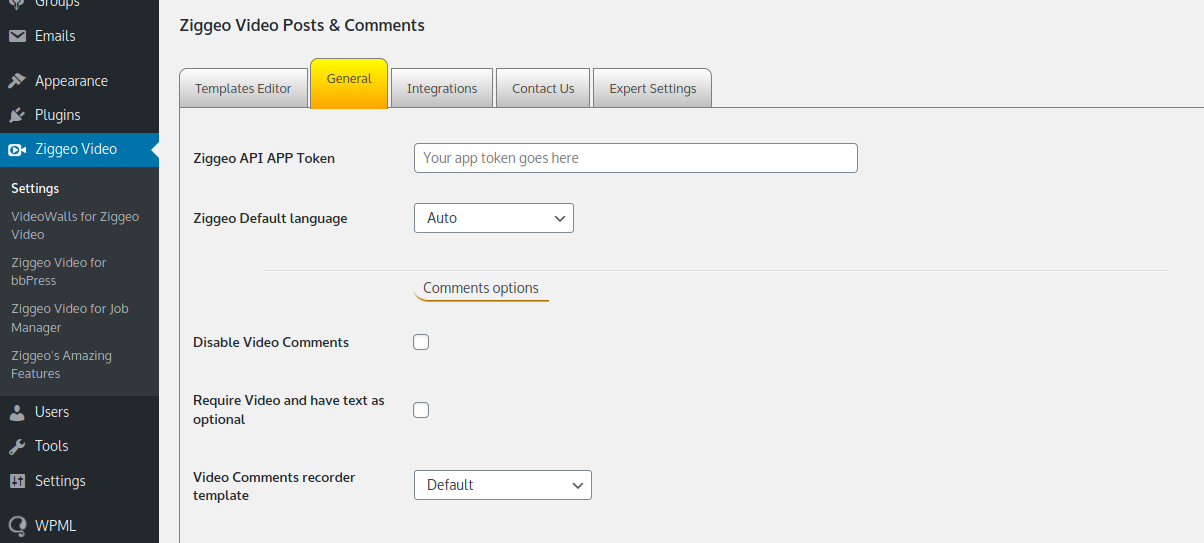The height and width of the screenshot is (543, 1204).
Task: Click the Settings sliders icon in sidebar
Action: [17, 481]
